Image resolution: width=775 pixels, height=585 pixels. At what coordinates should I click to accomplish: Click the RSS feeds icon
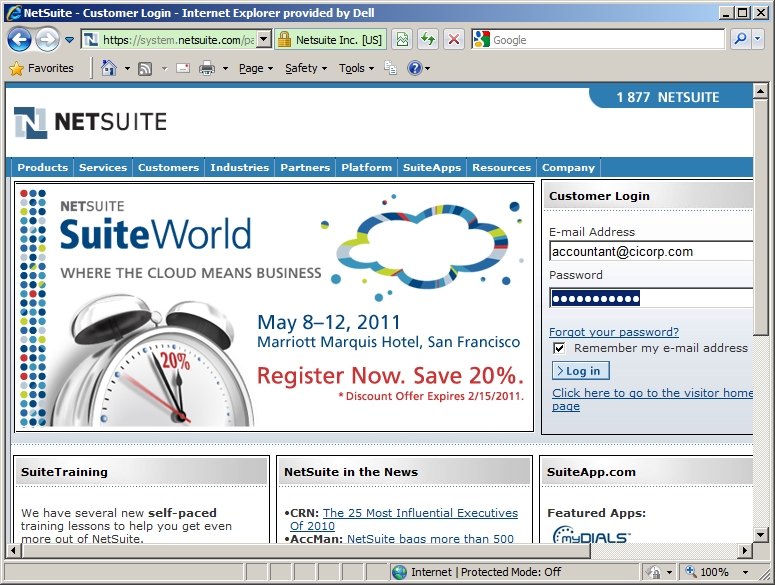tap(145, 68)
